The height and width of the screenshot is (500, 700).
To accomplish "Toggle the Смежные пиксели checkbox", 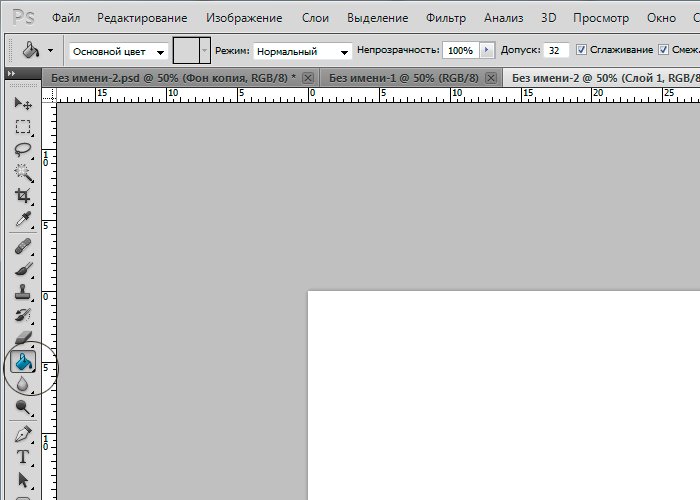I will click(x=664, y=50).
